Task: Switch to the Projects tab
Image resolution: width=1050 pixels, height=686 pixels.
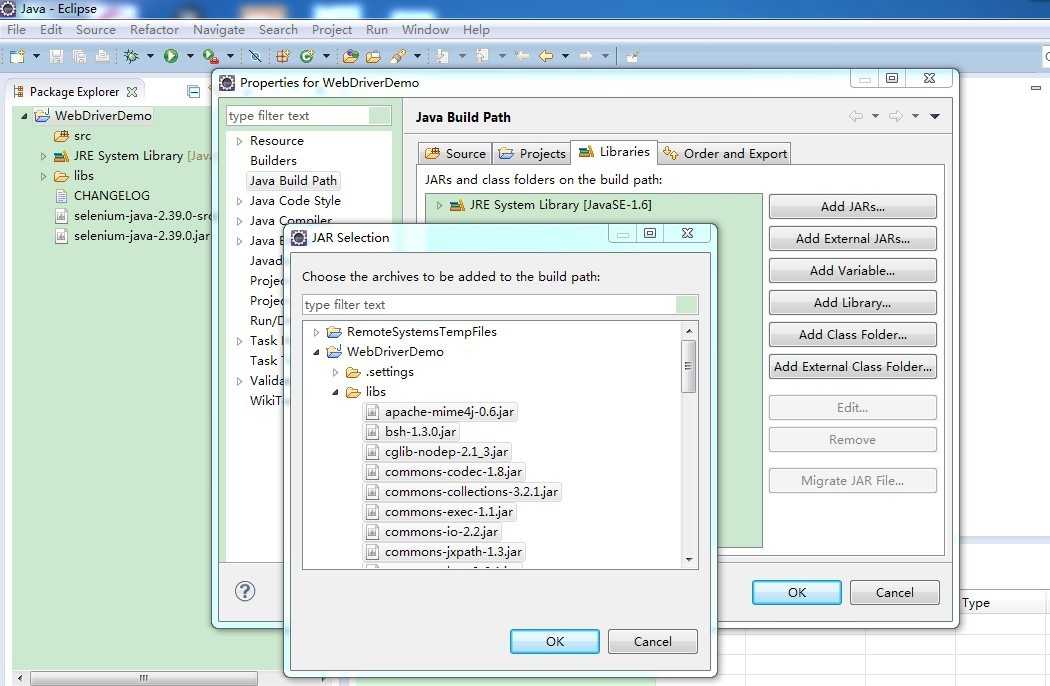Action: tap(532, 153)
